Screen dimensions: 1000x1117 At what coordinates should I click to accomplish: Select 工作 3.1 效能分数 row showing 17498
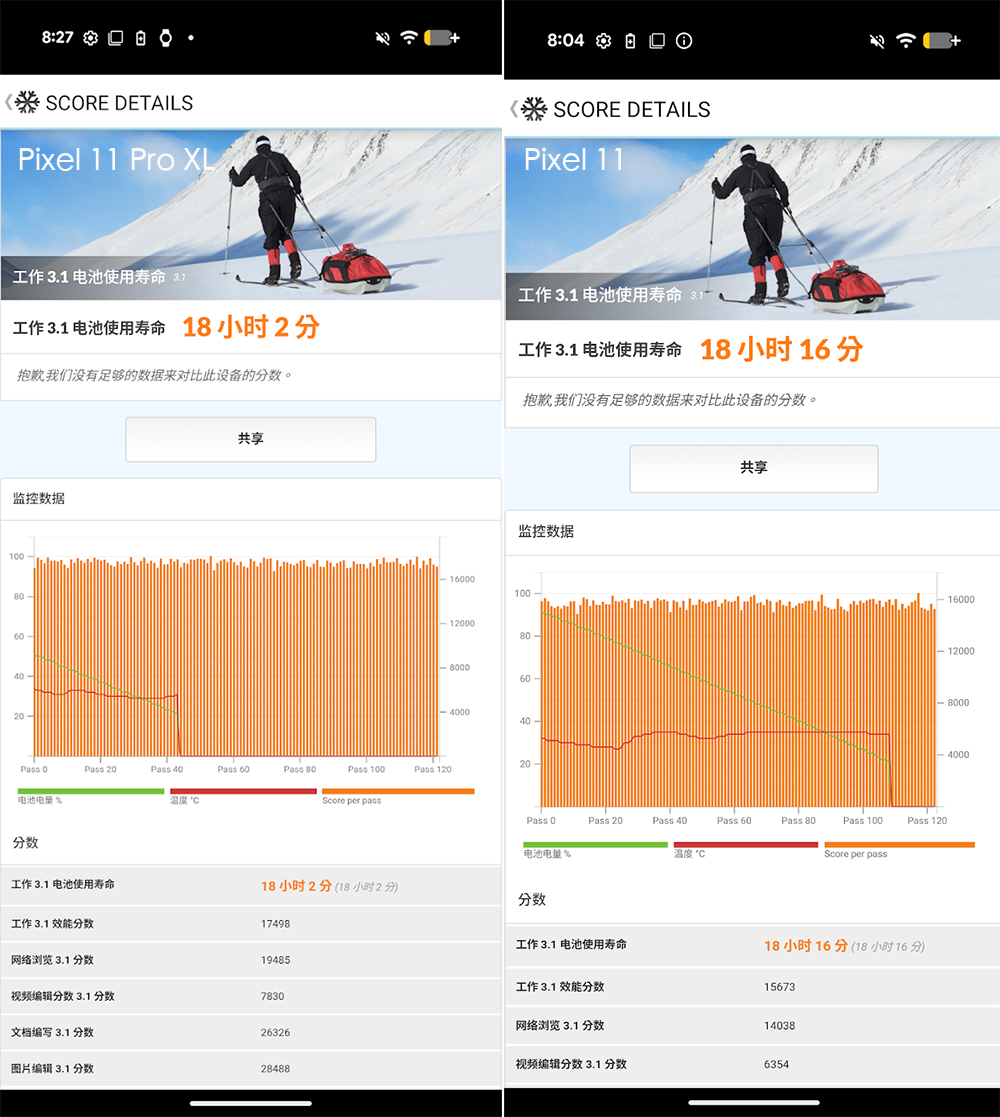pos(251,924)
